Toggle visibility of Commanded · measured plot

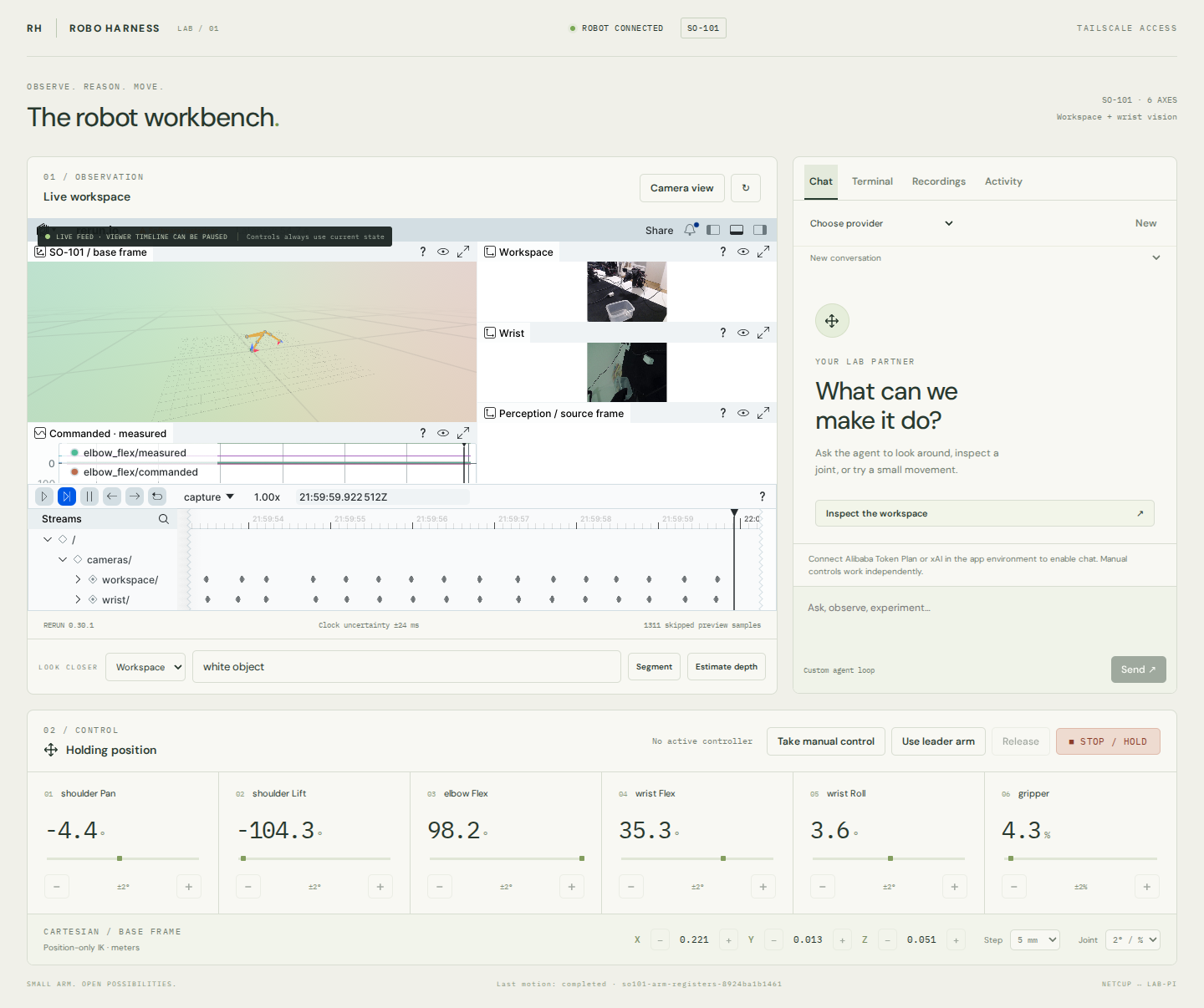[x=443, y=433]
